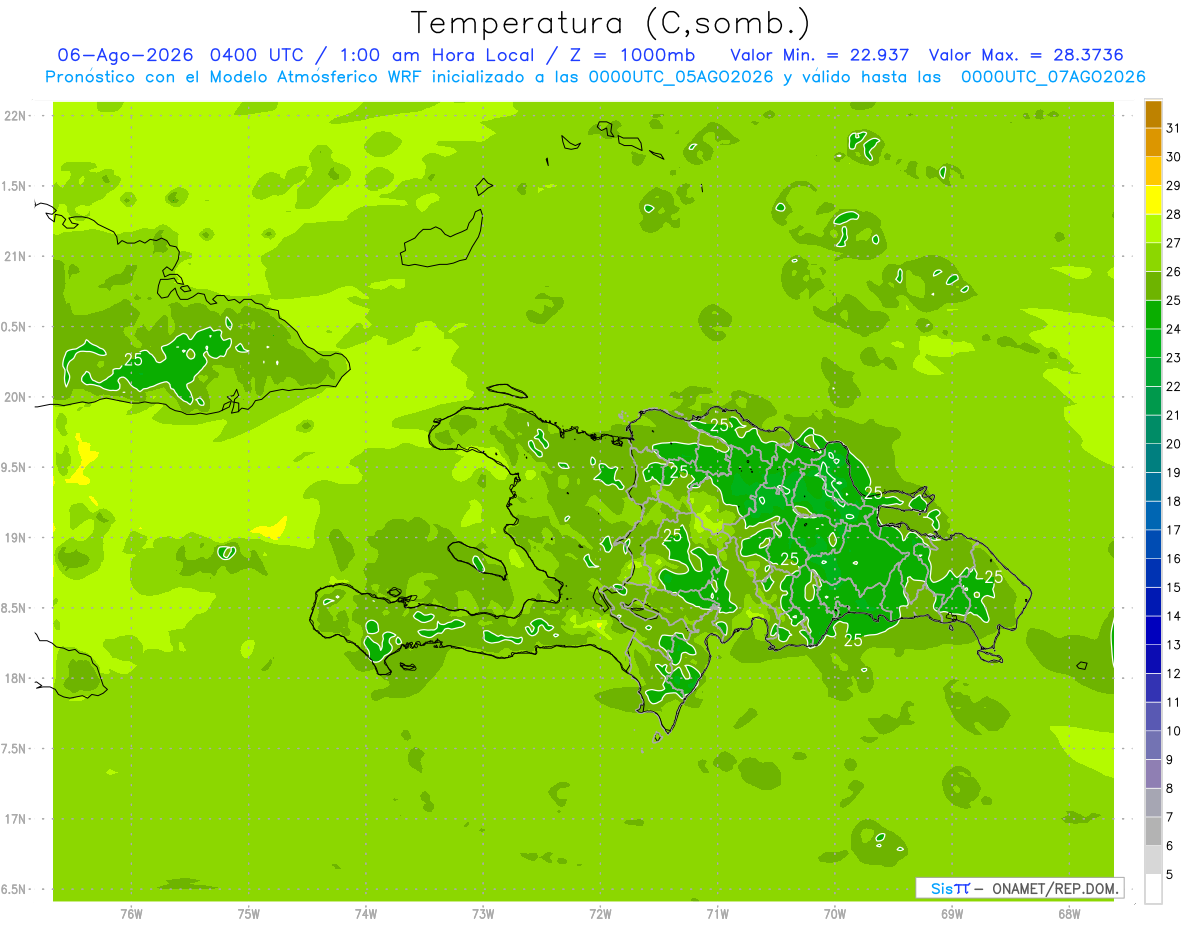Click the "1.5N" latitude axis label
The width and height of the screenshot is (1200, 927).
(x=13, y=186)
